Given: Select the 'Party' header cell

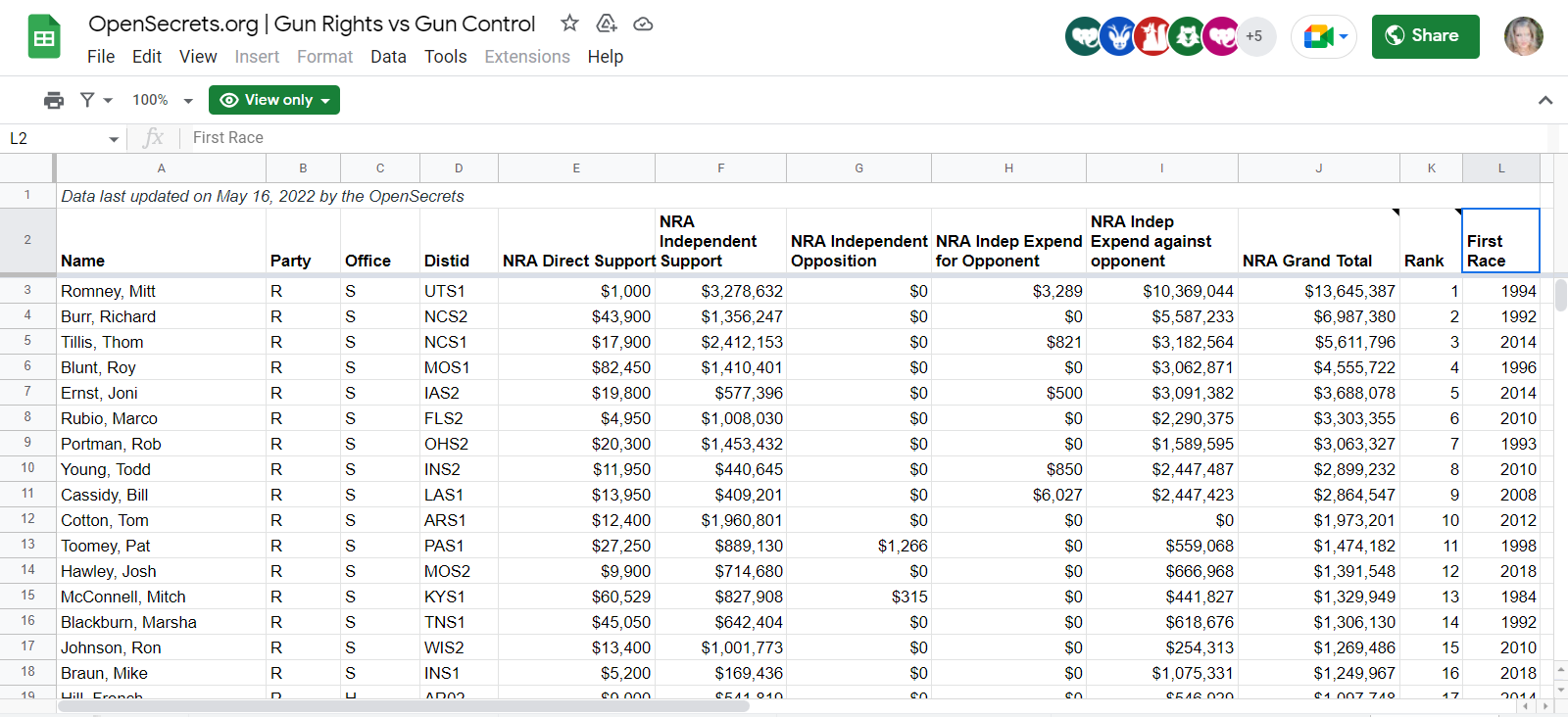Looking at the screenshot, I should click(303, 240).
